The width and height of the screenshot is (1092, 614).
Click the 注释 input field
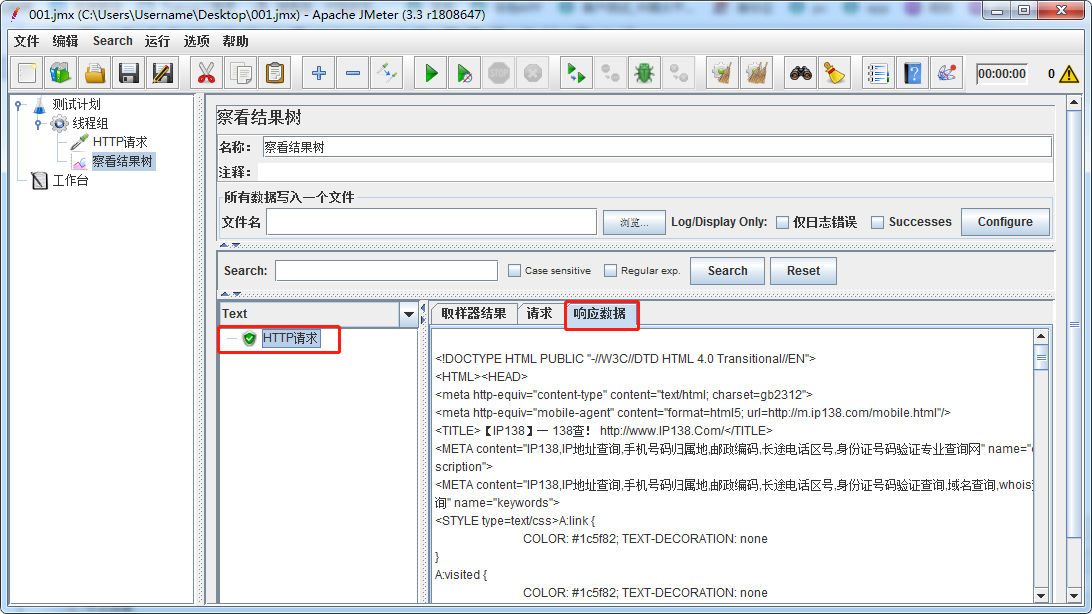tap(655, 172)
